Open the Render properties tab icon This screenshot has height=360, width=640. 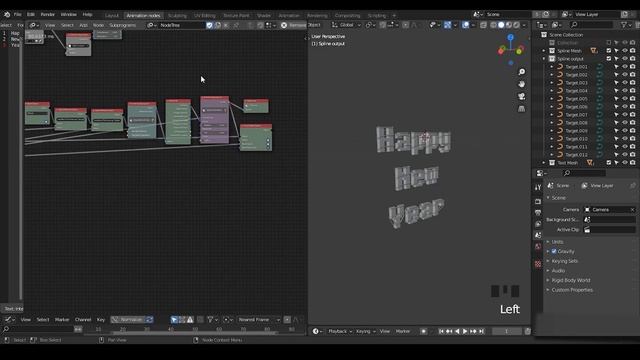pos(538,201)
